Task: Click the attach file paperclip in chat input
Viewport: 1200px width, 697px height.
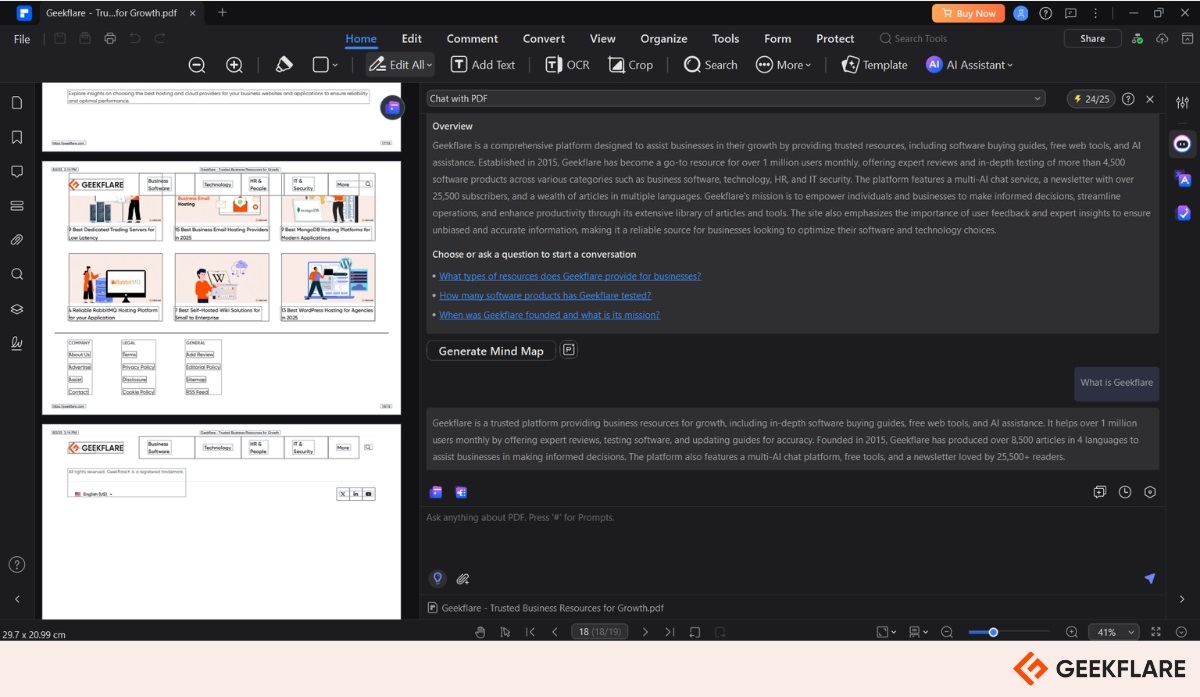Action: (x=463, y=578)
